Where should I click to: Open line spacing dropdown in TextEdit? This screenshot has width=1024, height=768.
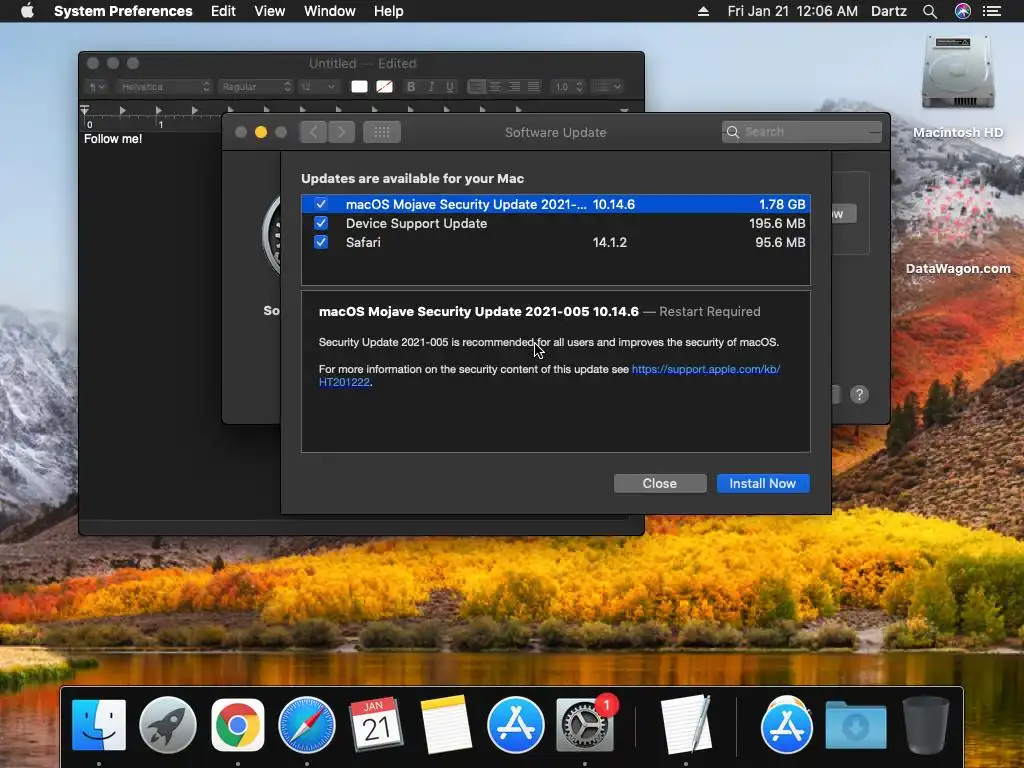[567, 87]
